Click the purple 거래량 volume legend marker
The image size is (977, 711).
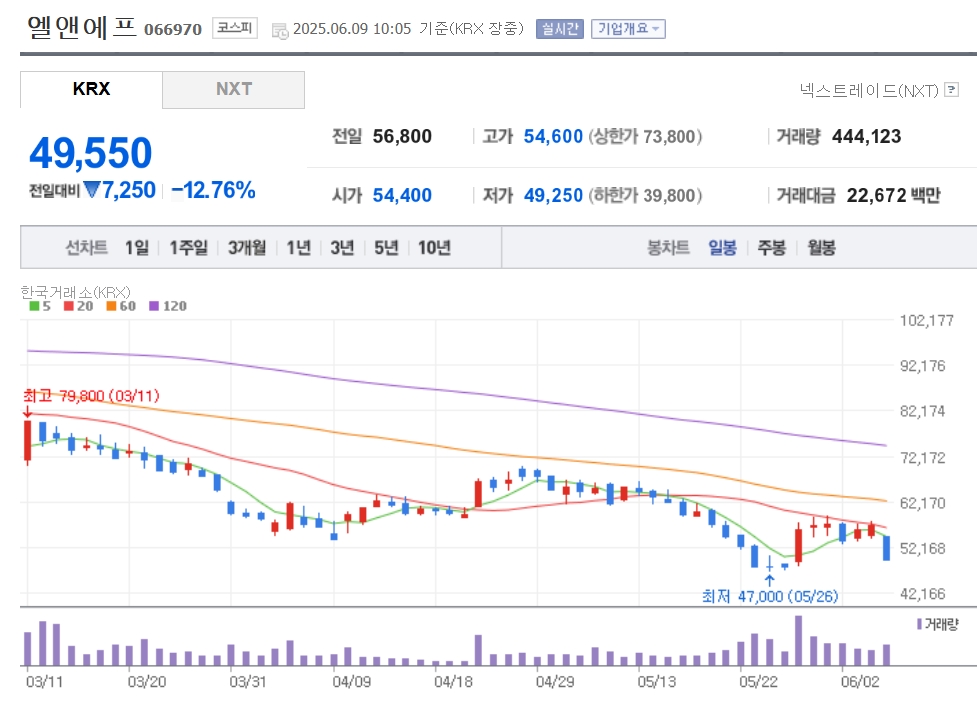click(920, 624)
